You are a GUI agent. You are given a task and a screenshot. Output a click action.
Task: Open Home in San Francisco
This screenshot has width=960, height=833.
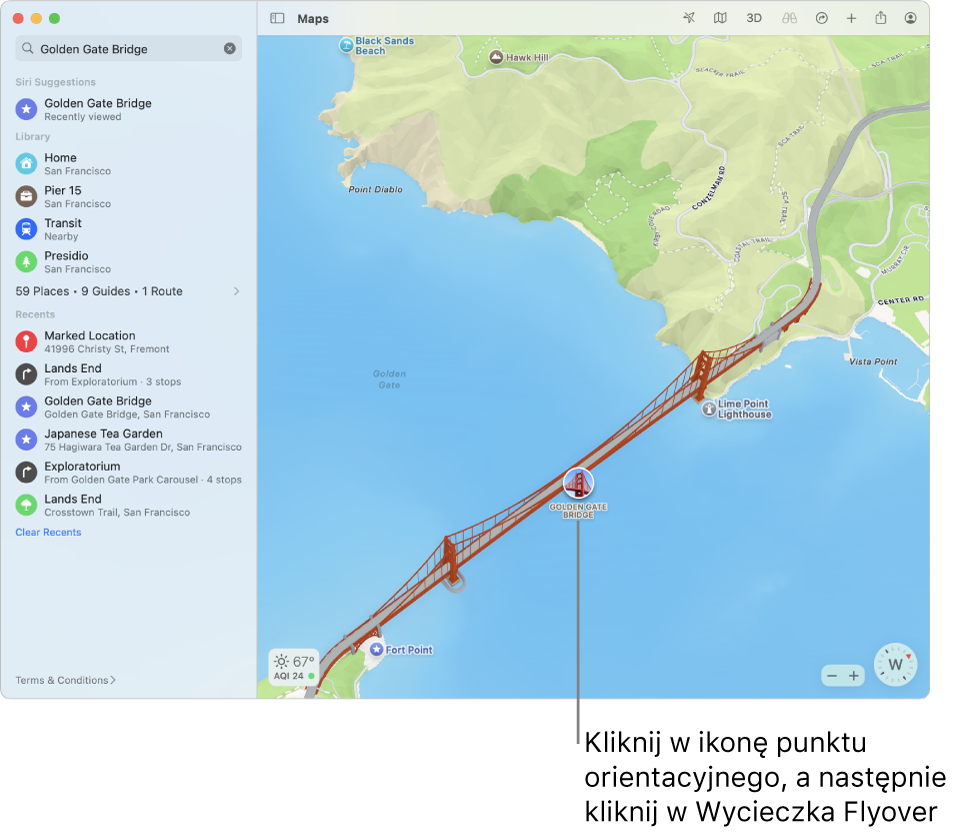(129, 163)
